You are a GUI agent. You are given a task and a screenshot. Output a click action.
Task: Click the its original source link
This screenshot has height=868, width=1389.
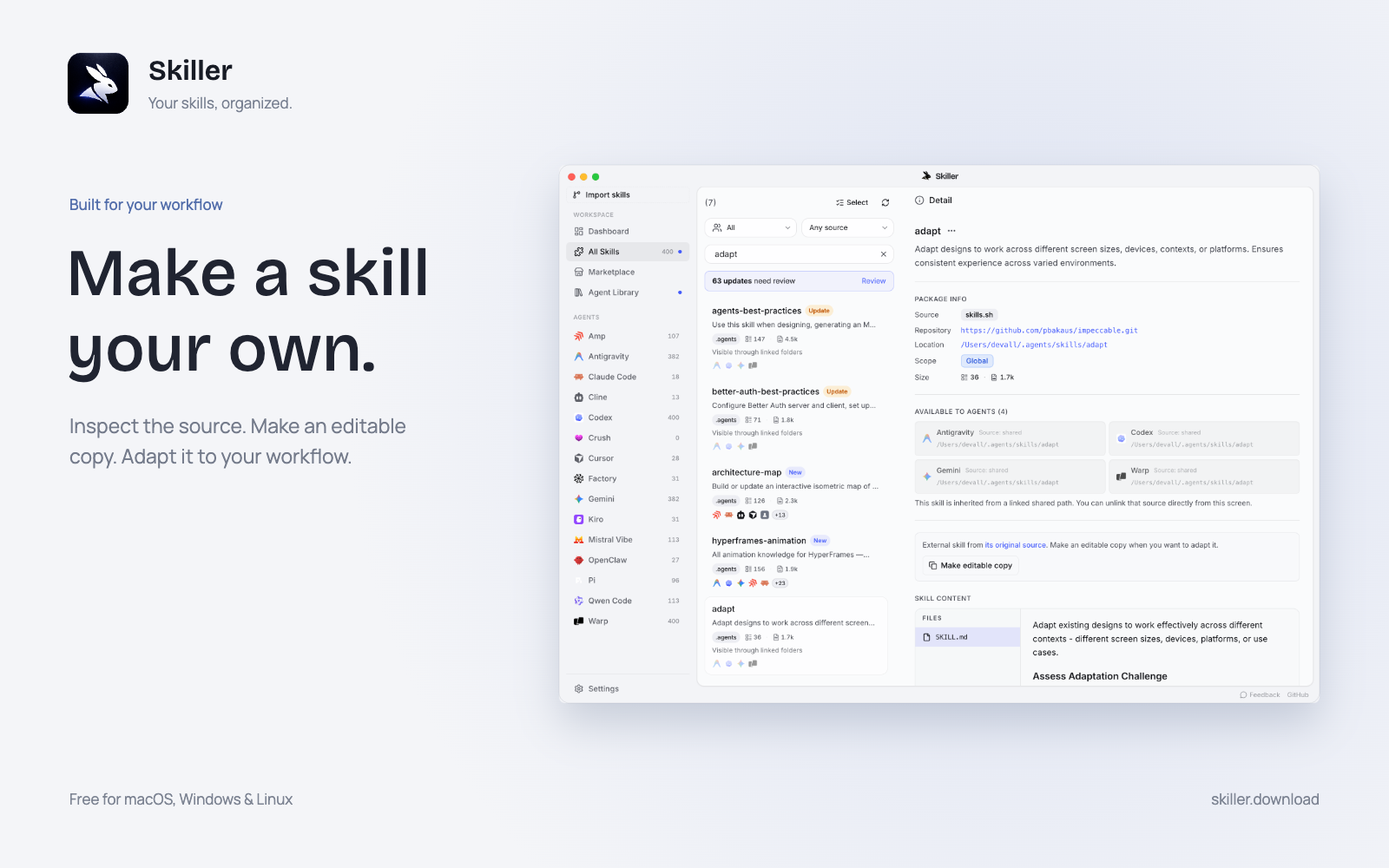click(1015, 545)
